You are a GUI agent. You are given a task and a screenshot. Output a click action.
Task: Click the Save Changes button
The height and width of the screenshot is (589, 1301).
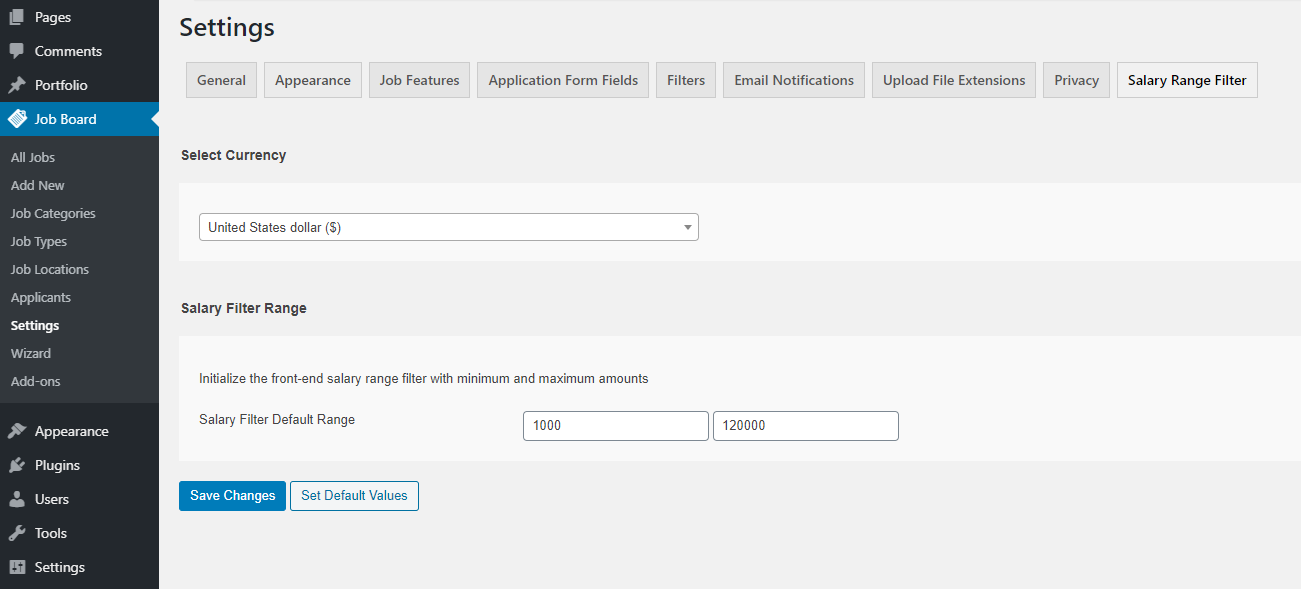[x=232, y=495]
